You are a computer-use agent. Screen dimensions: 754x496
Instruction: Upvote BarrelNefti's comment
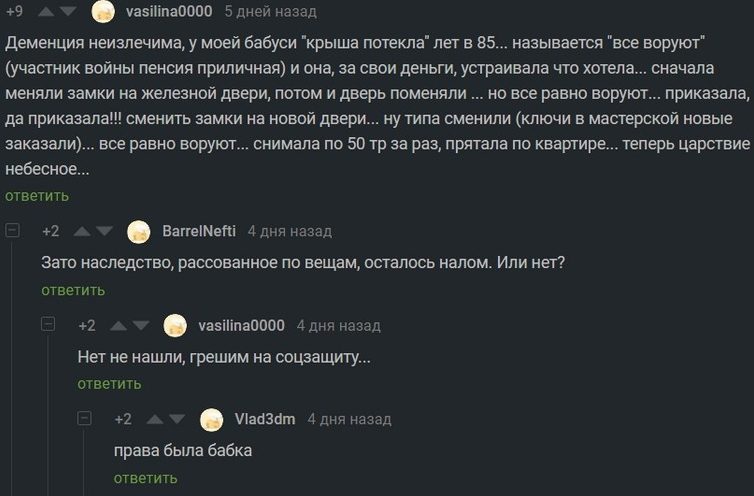[80, 231]
